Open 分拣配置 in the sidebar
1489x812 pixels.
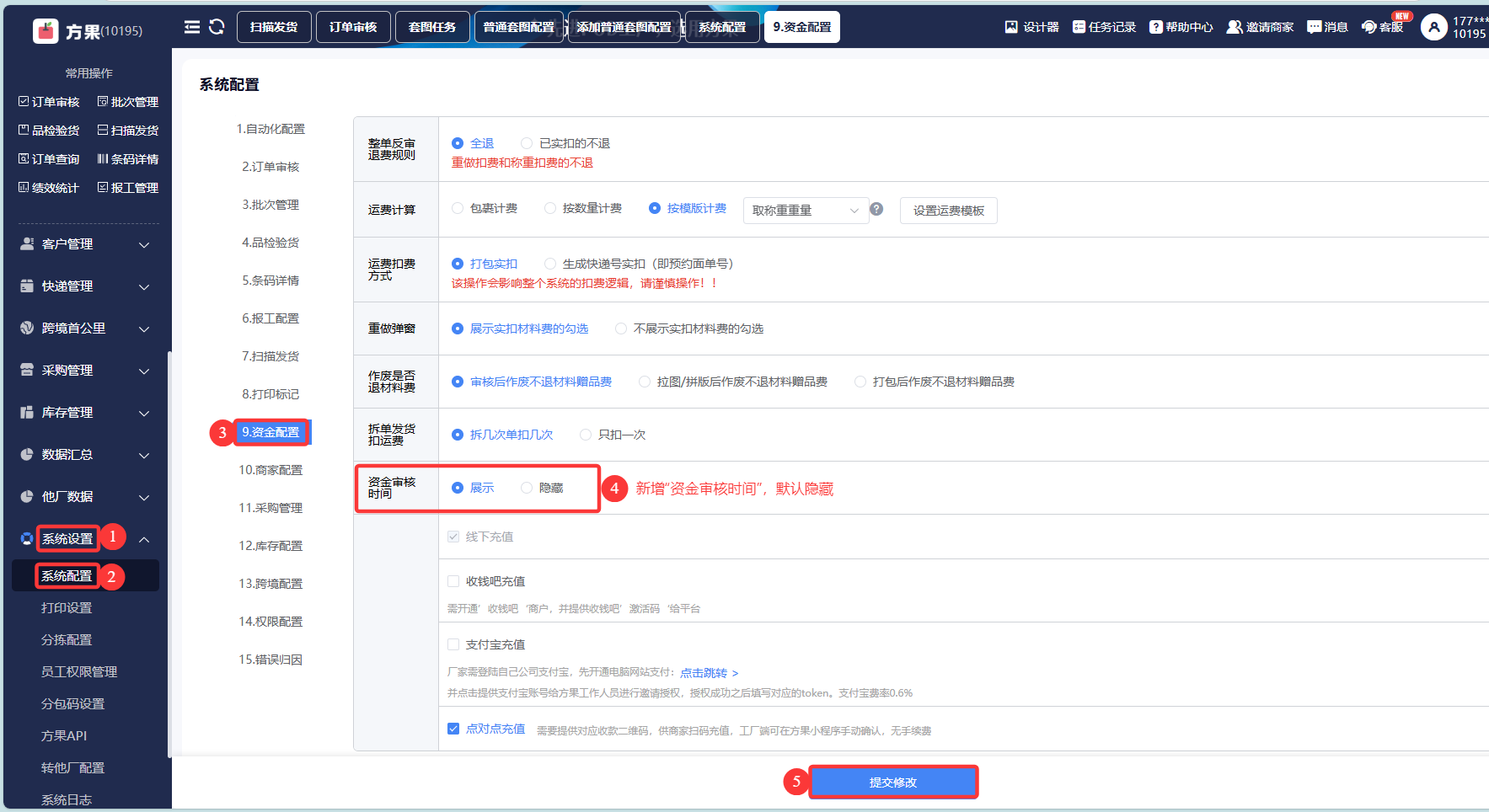click(x=67, y=640)
